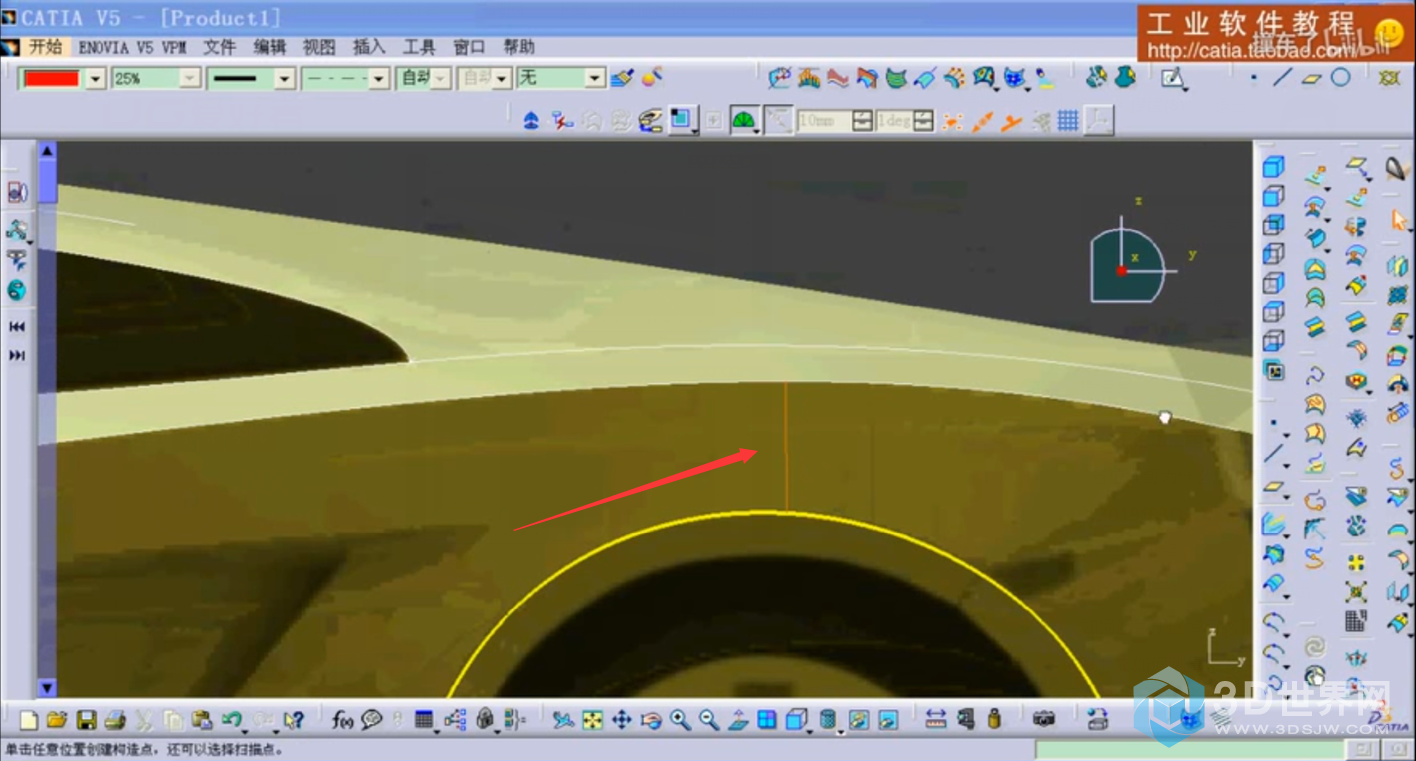The height and width of the screenshot is (761, 1416).
Task: Open the 工具 (Tools) menu
Action: click(419, 47)
